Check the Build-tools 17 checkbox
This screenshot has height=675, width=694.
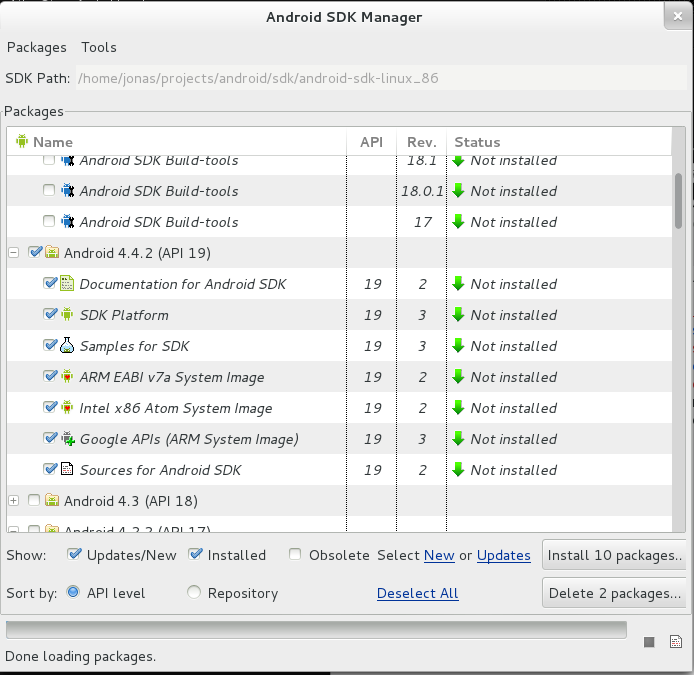(x=49, y=221)
